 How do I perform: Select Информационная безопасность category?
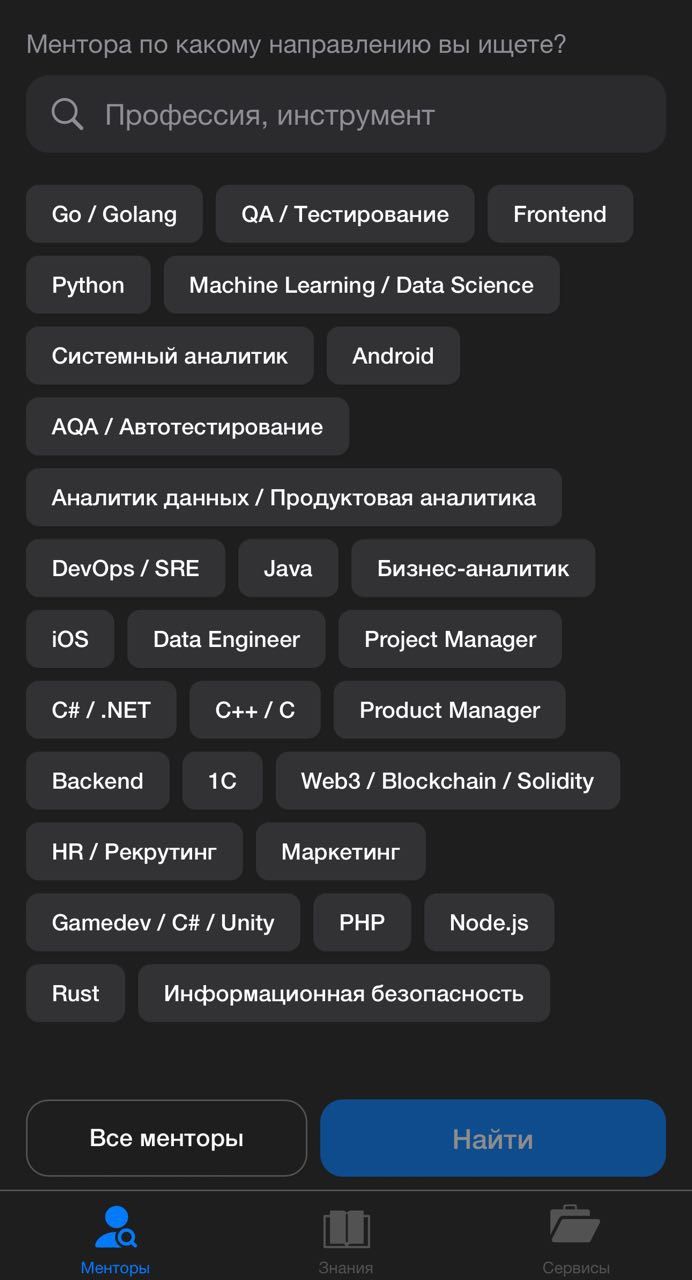pyautogui.click(x=344, y=993)
